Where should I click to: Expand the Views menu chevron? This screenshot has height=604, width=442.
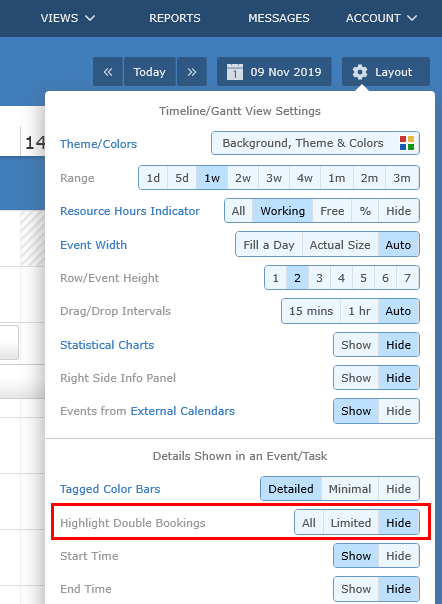[x=90, y=18]
